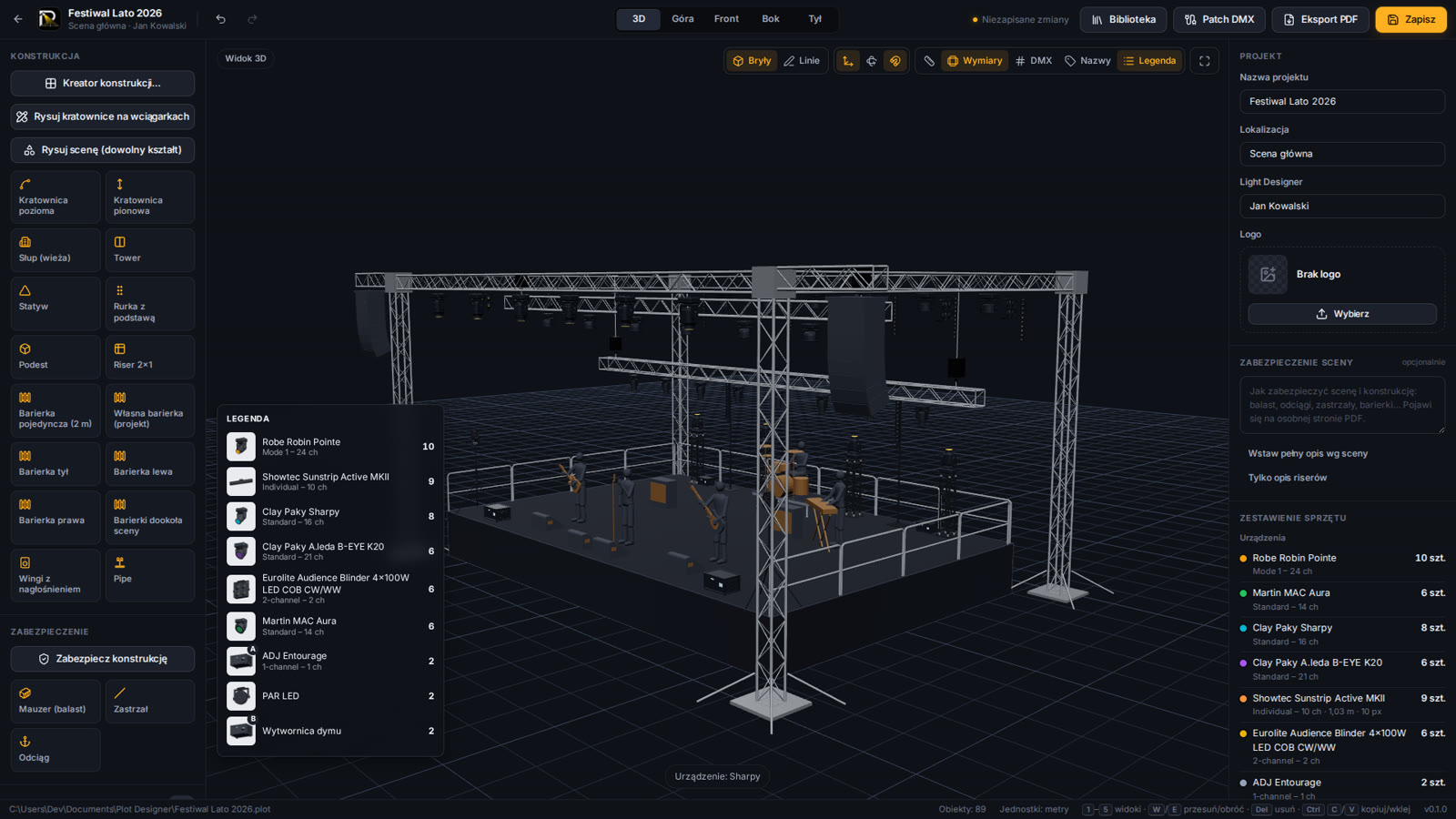
Task: Add a Kratownica pionowa element
Action: pos(150,197)
